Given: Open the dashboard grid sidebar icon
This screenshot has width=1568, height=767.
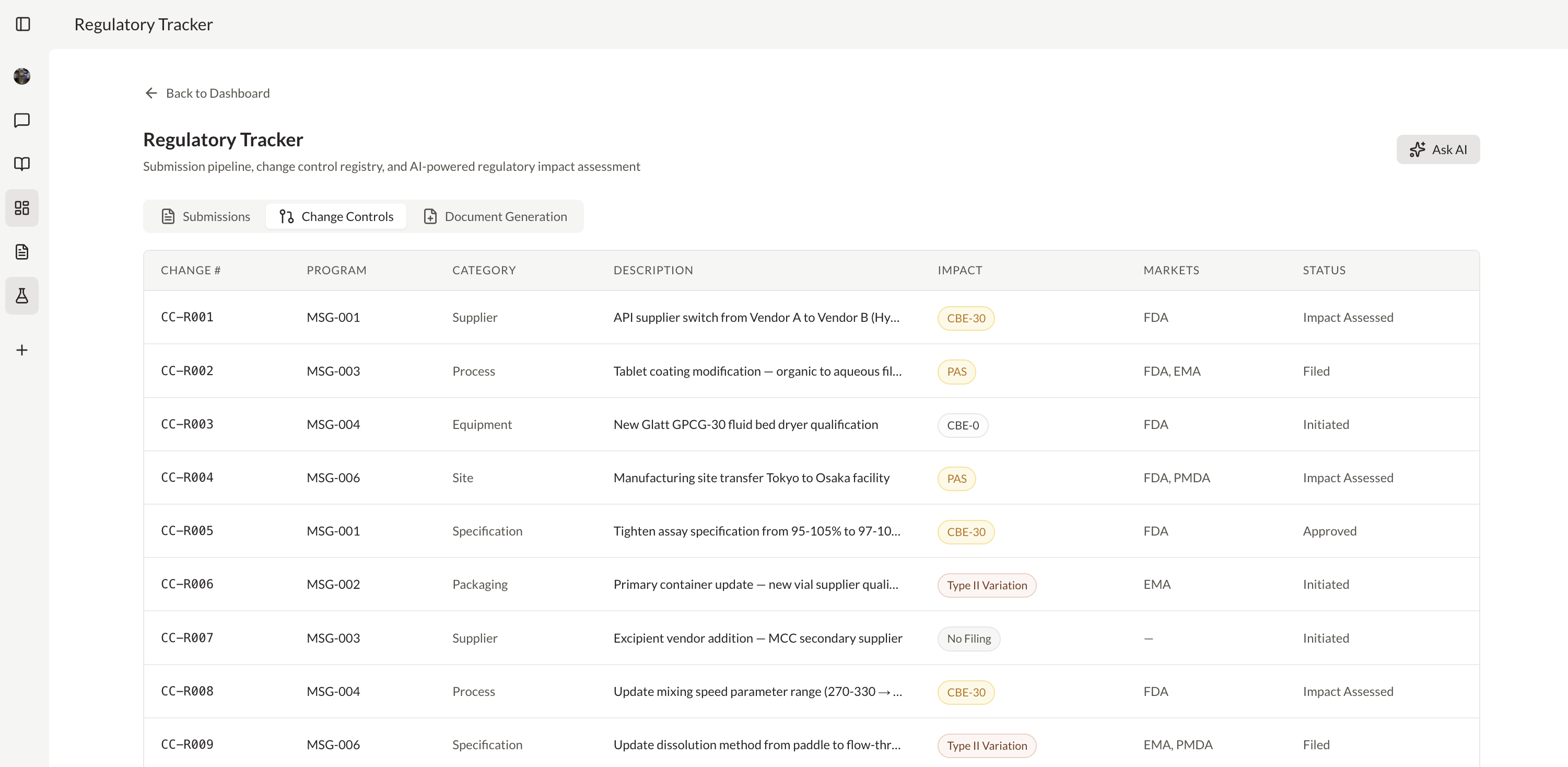Looking at the screenshot, I should pos(22,208).
